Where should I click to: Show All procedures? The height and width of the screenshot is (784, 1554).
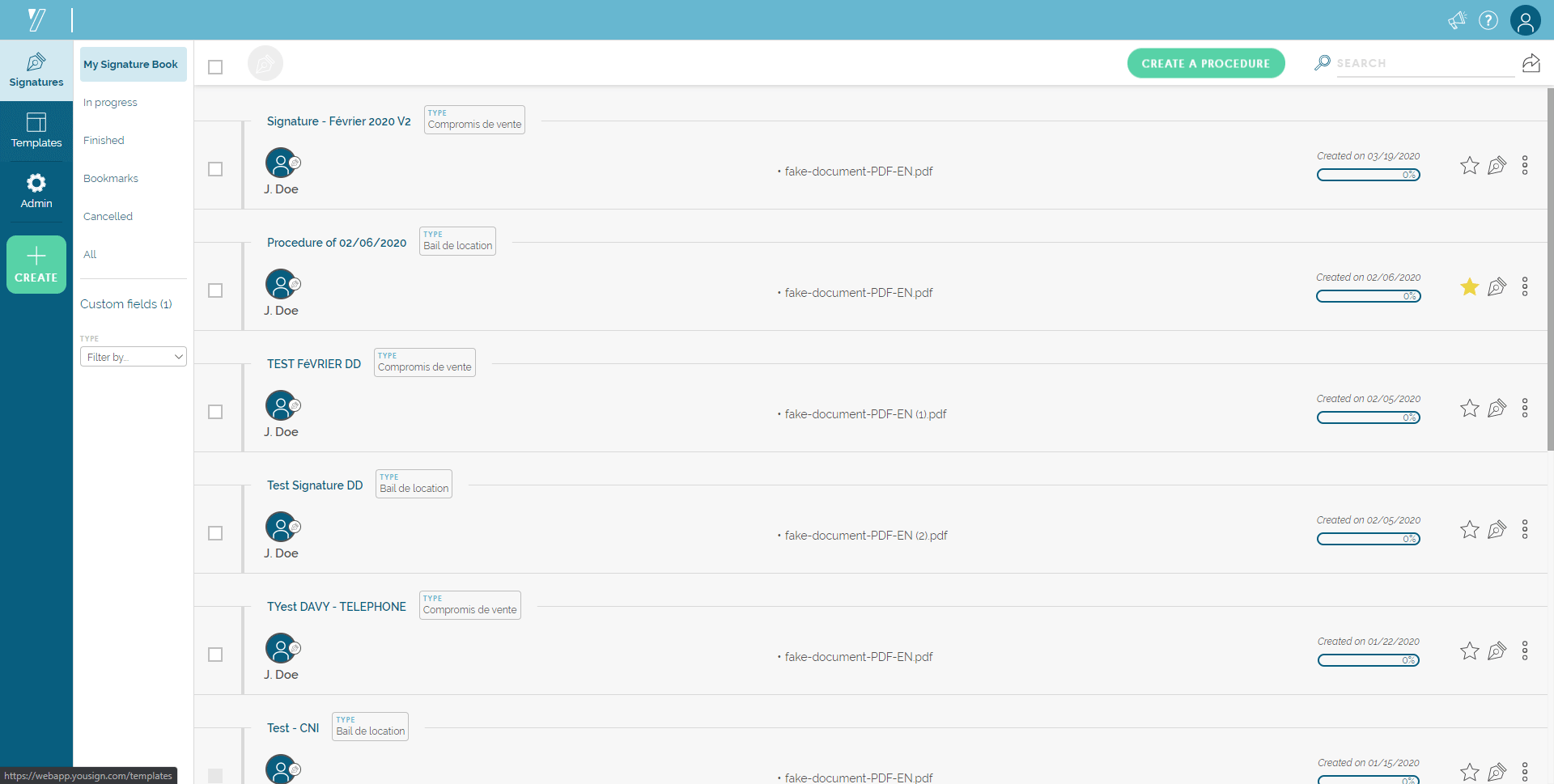point(90,255)
